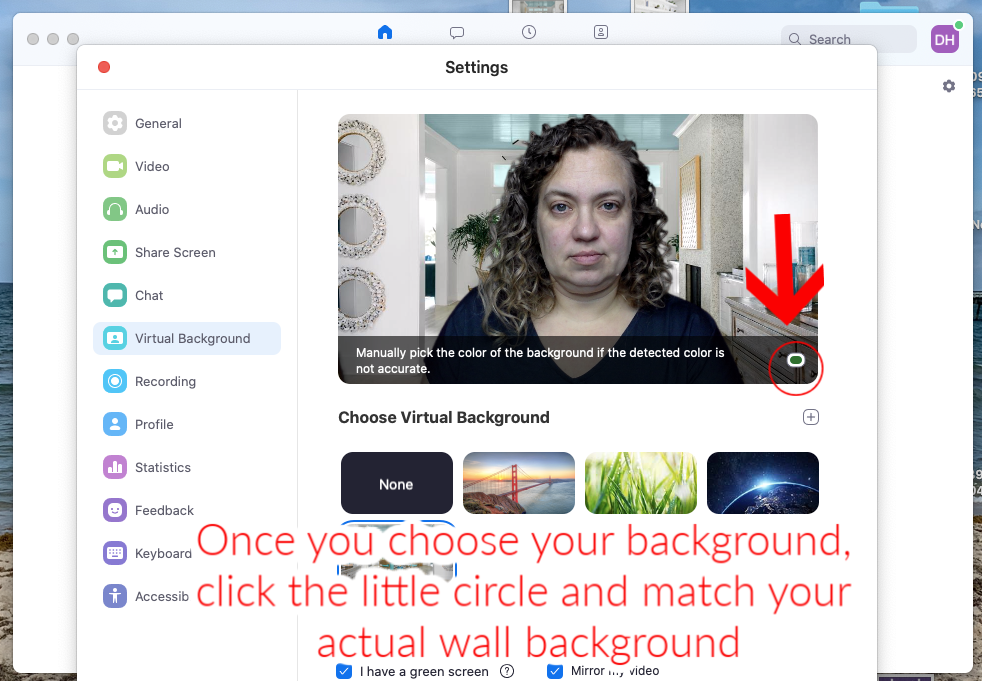Select the Audio headphones icon

[115, 209]
